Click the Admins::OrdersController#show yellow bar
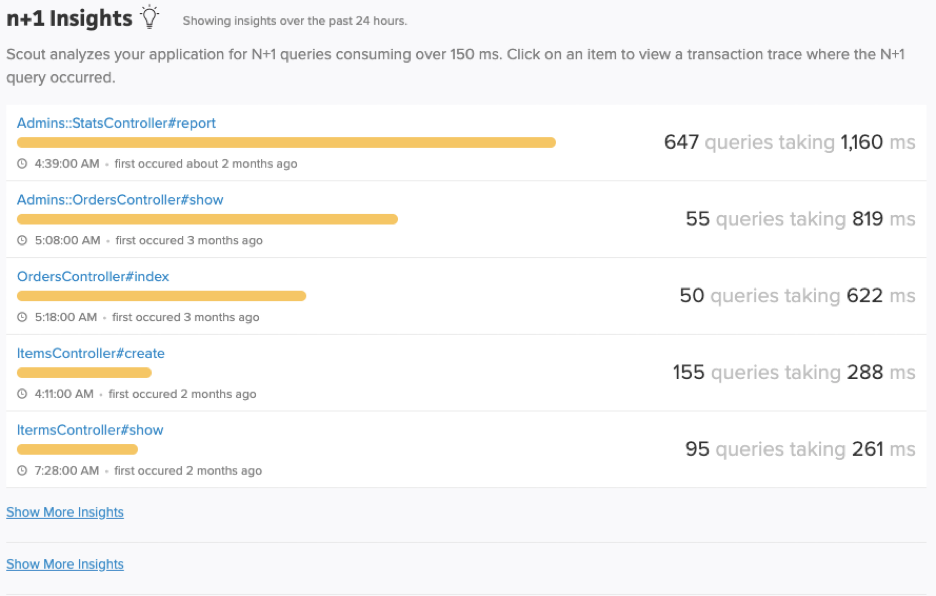Screen dimensions: 936x596 (207, 219)
